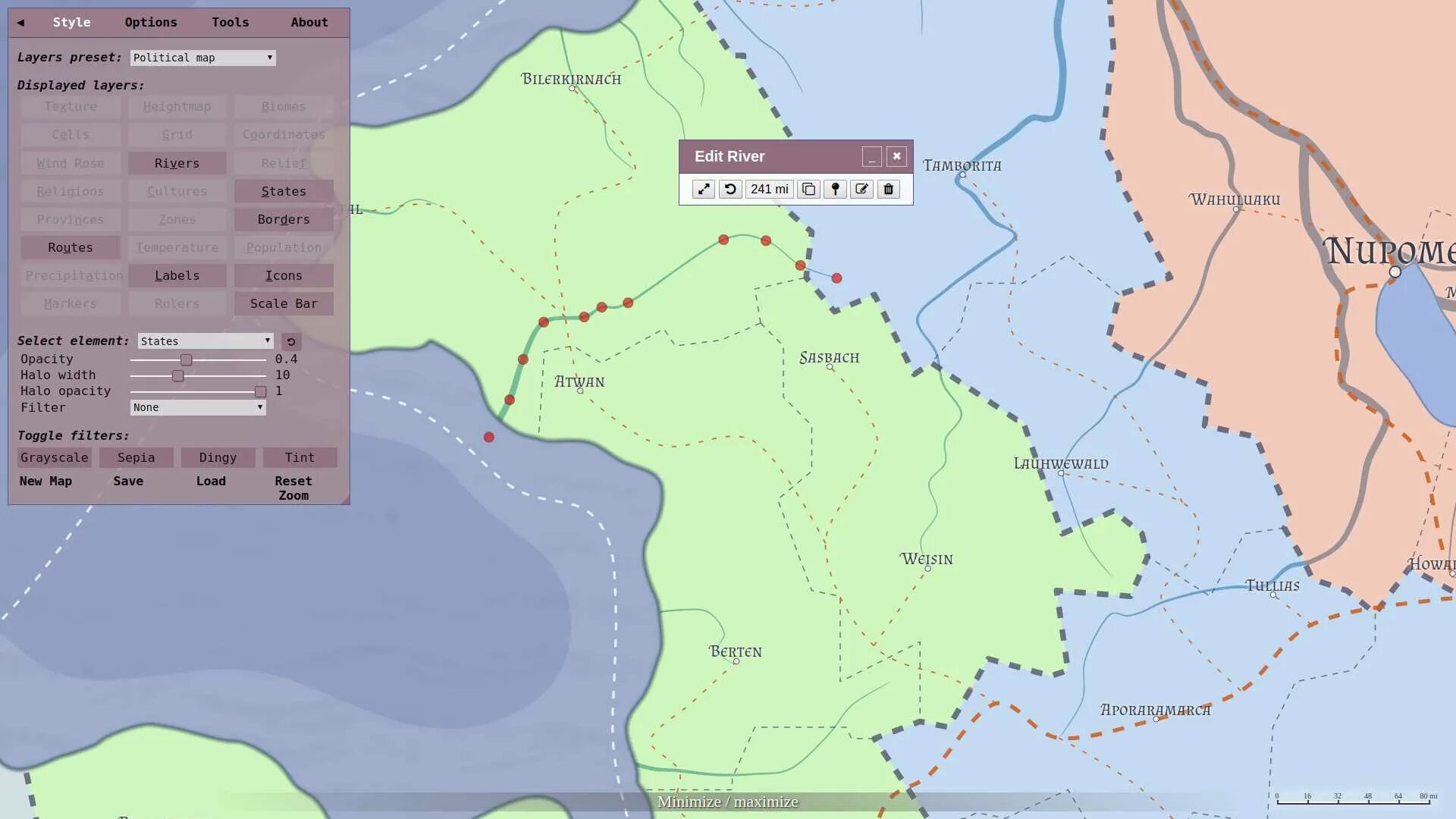This screenshot has height=819, width=1456.
Task: Click the river split/copy icon
Action: pos(808,189)
